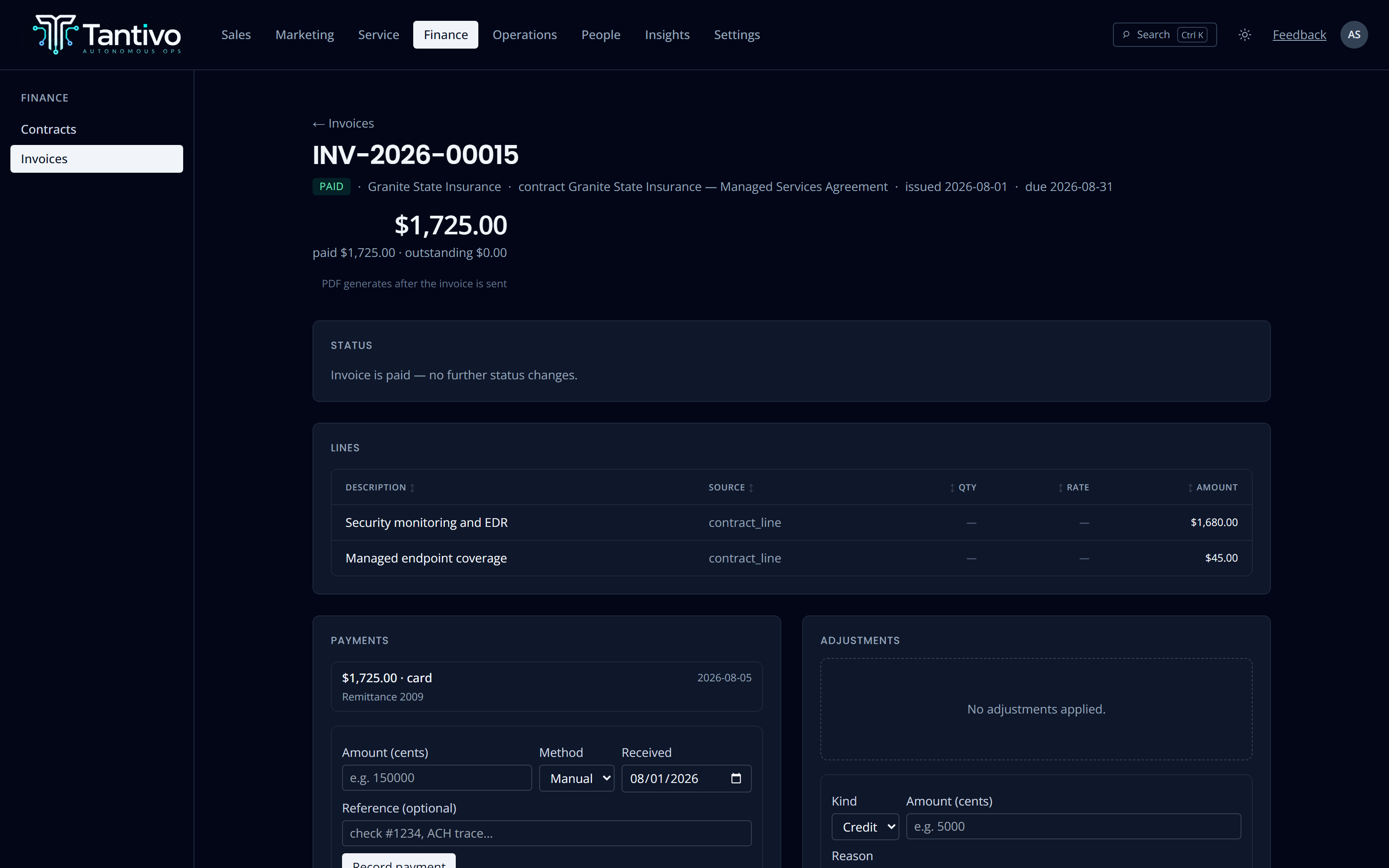
Task: Open Contracts in the Finance sidebar
Action: 96,129
